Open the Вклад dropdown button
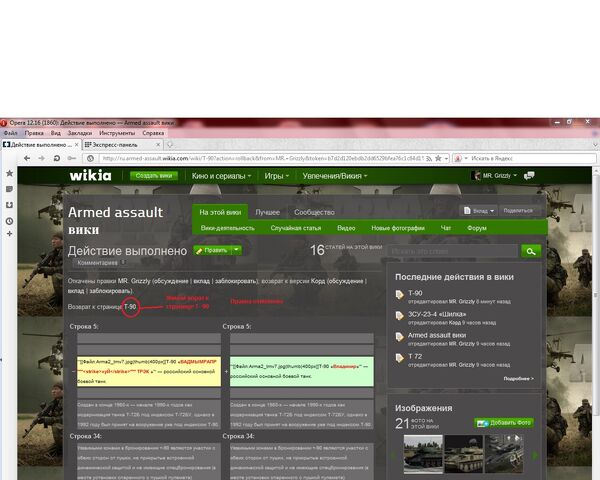The height and width of the screenshot is (480, 600). pyautogui.click(x=478, y=211)
